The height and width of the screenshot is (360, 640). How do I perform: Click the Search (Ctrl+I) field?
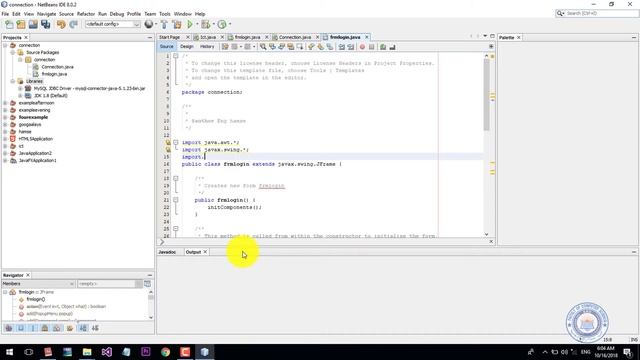[601, 13]
